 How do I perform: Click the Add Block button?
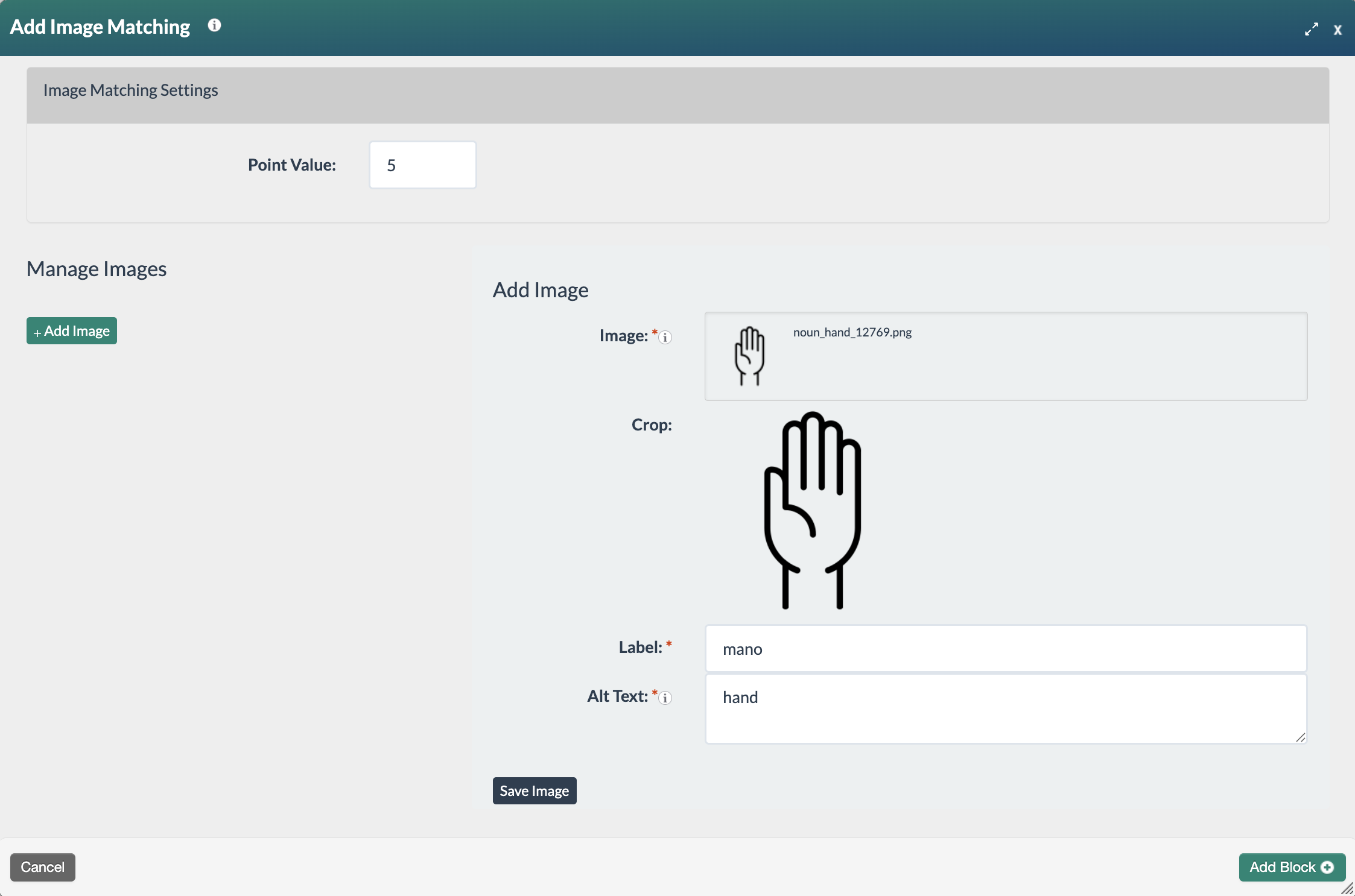tap(1292, 867)
